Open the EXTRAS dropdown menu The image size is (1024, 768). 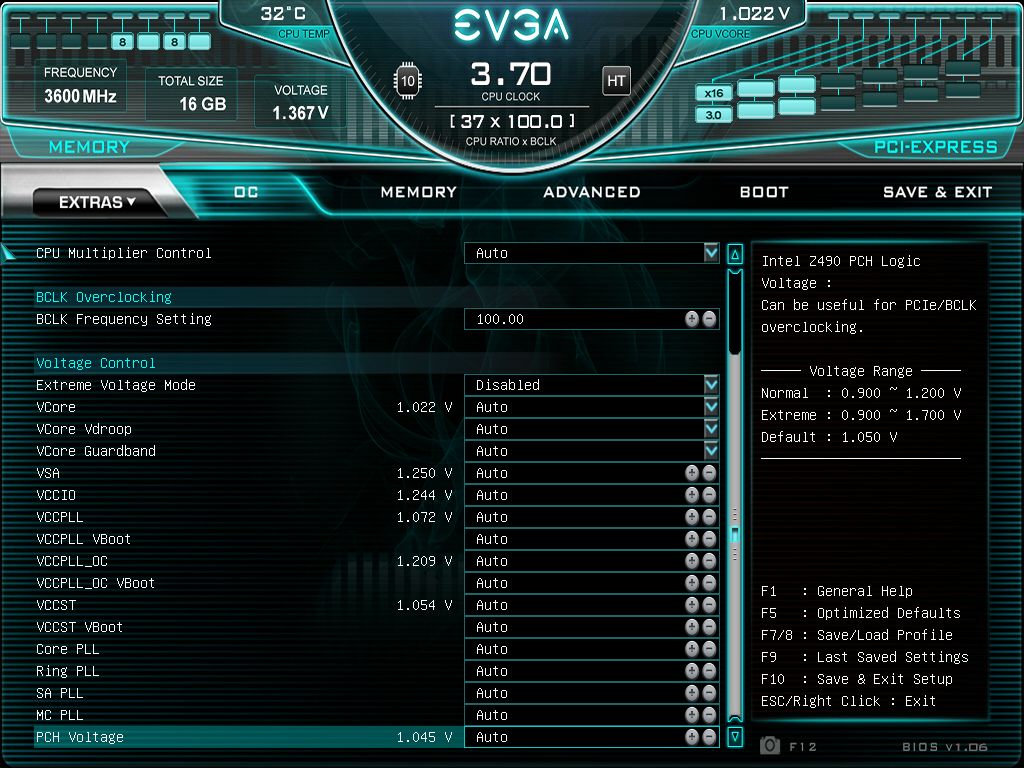(x=97, y=202)
